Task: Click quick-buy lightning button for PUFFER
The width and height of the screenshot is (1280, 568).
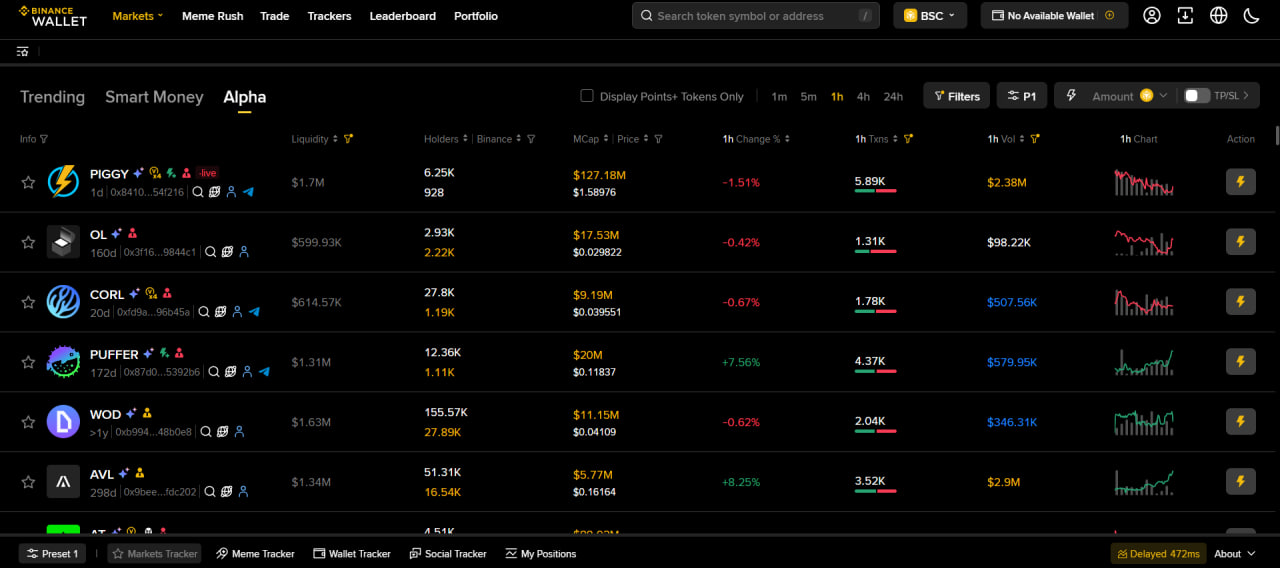Action: 1240,361
